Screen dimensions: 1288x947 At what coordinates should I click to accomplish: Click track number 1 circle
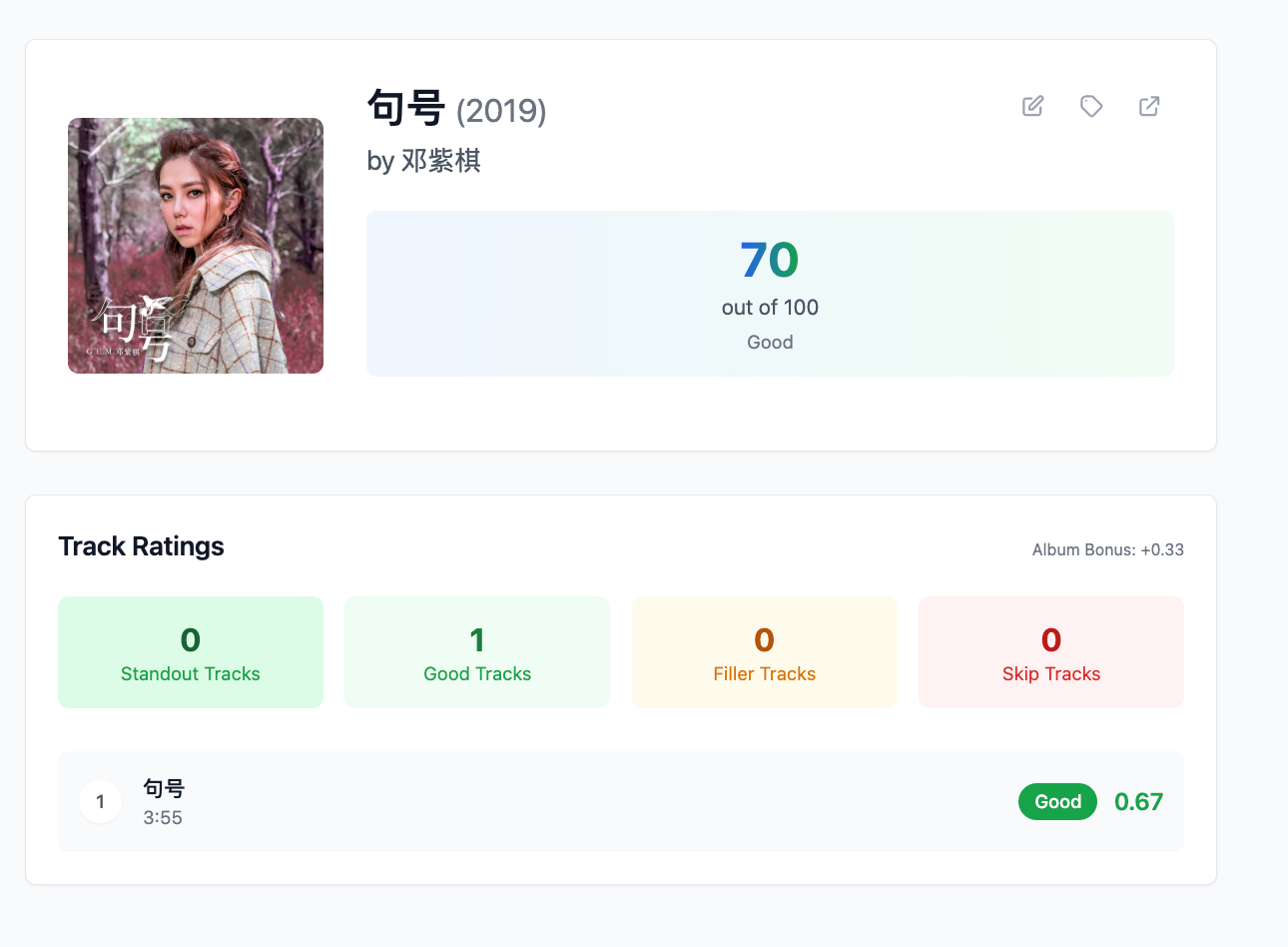(x=100, y=801)
